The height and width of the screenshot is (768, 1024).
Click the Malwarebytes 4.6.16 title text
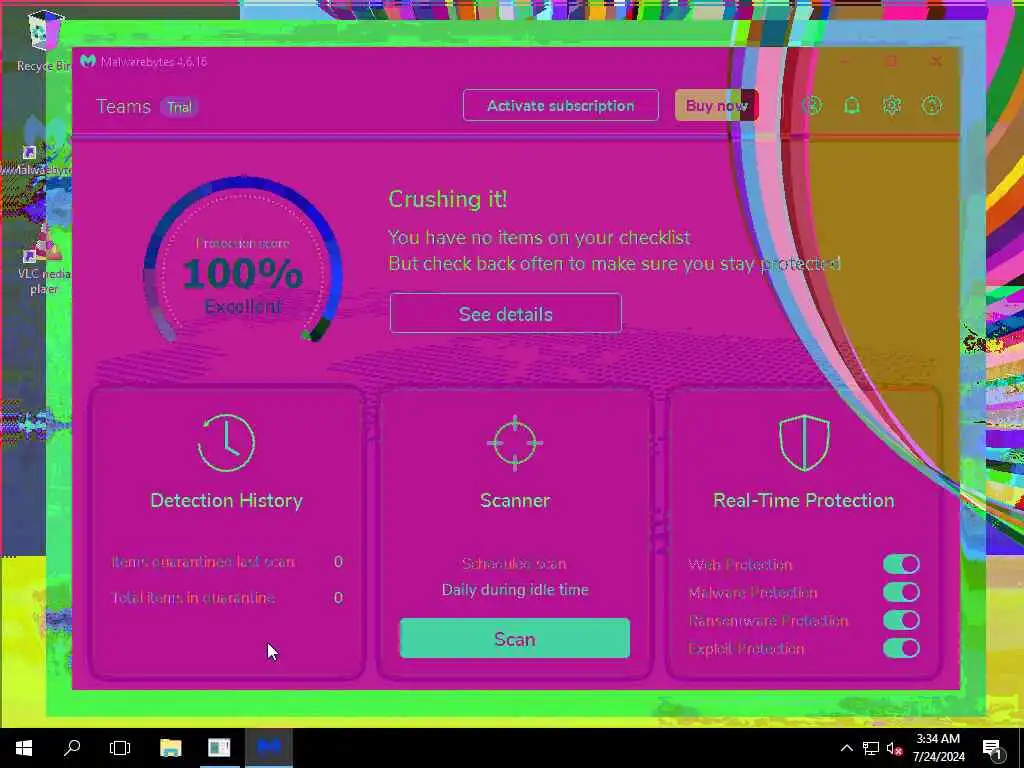pos(154,61)
